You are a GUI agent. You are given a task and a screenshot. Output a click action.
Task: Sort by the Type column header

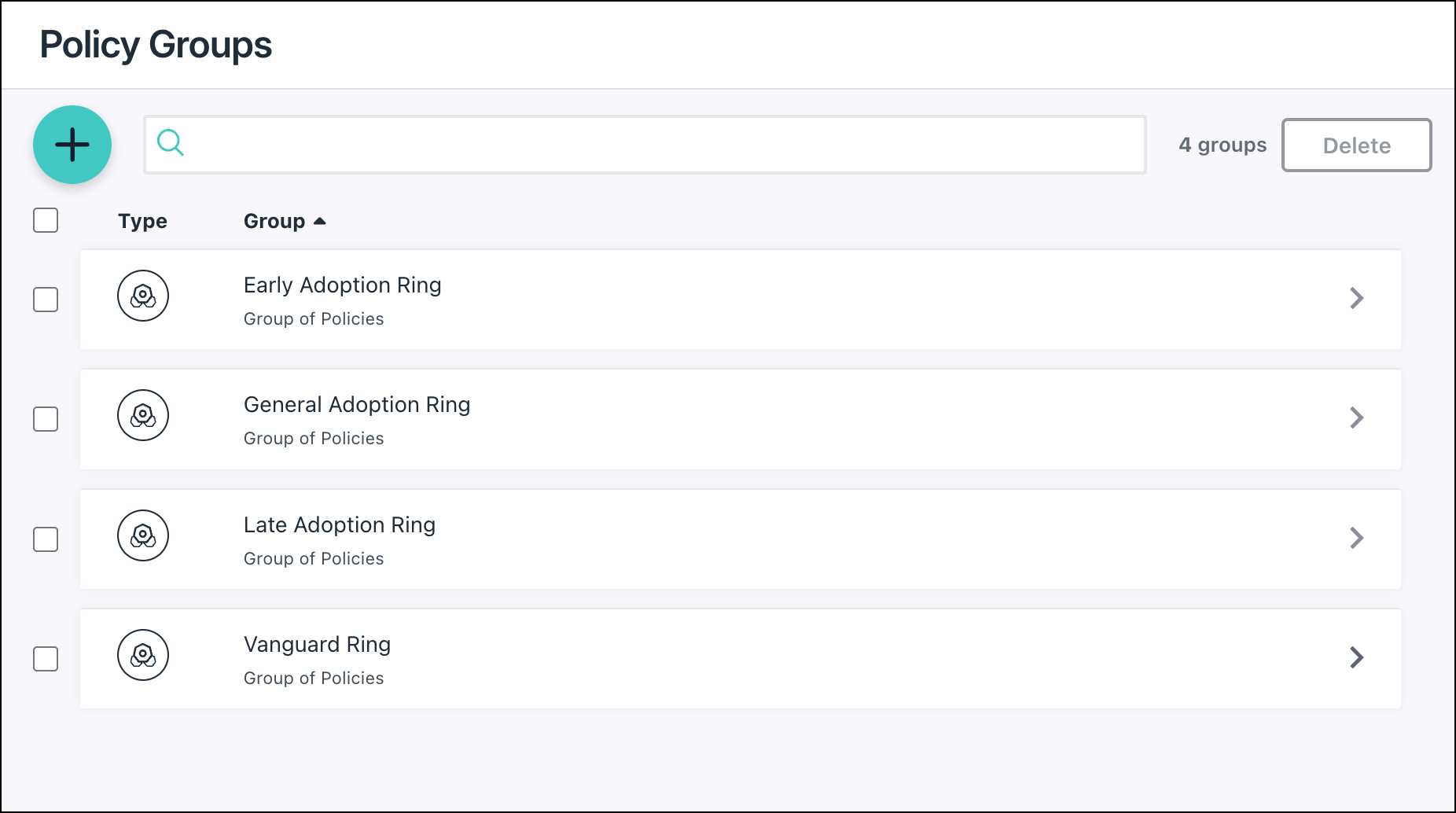[142, 221]
